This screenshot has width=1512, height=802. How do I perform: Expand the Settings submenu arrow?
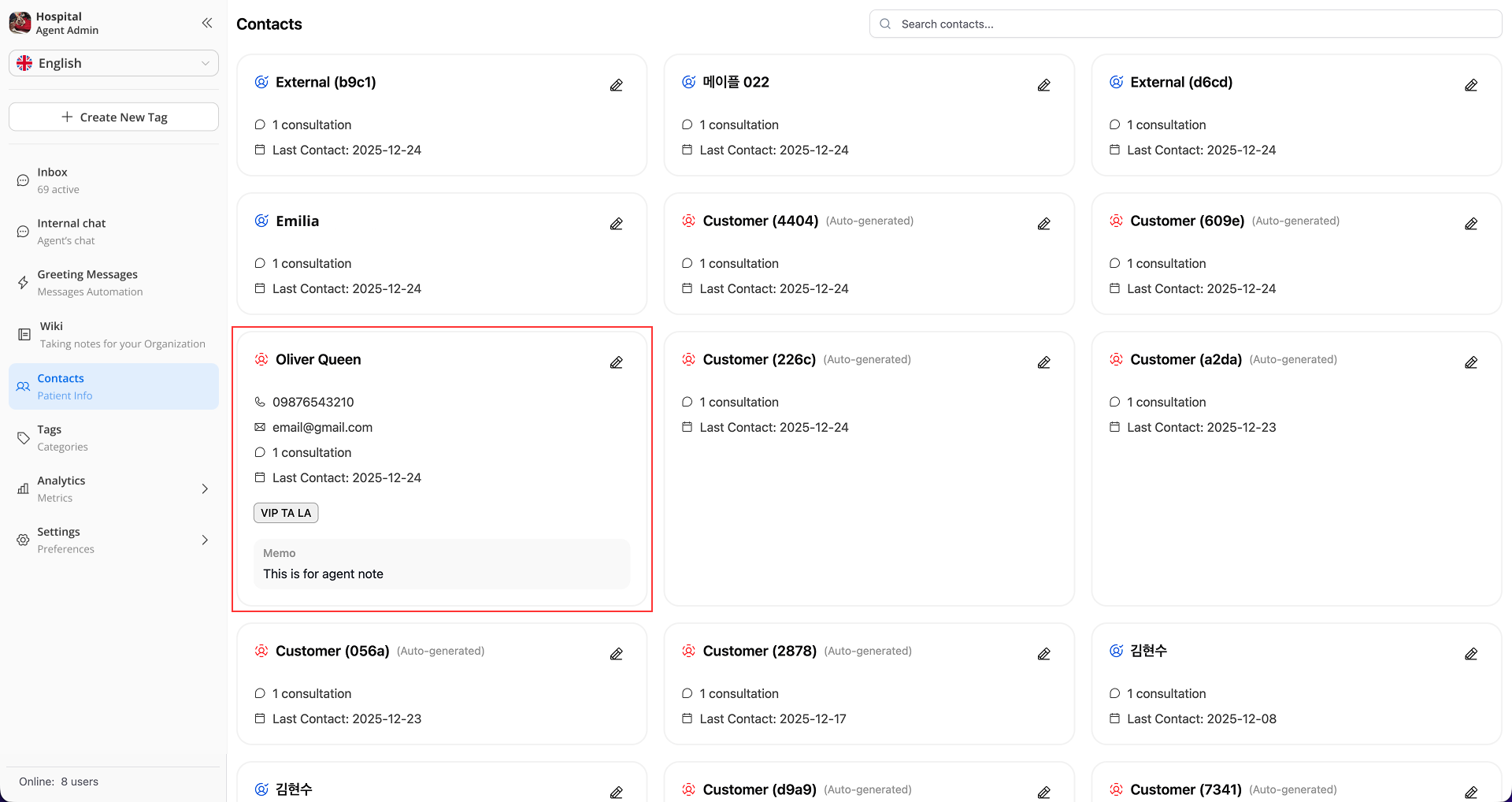tap(205, 540)
